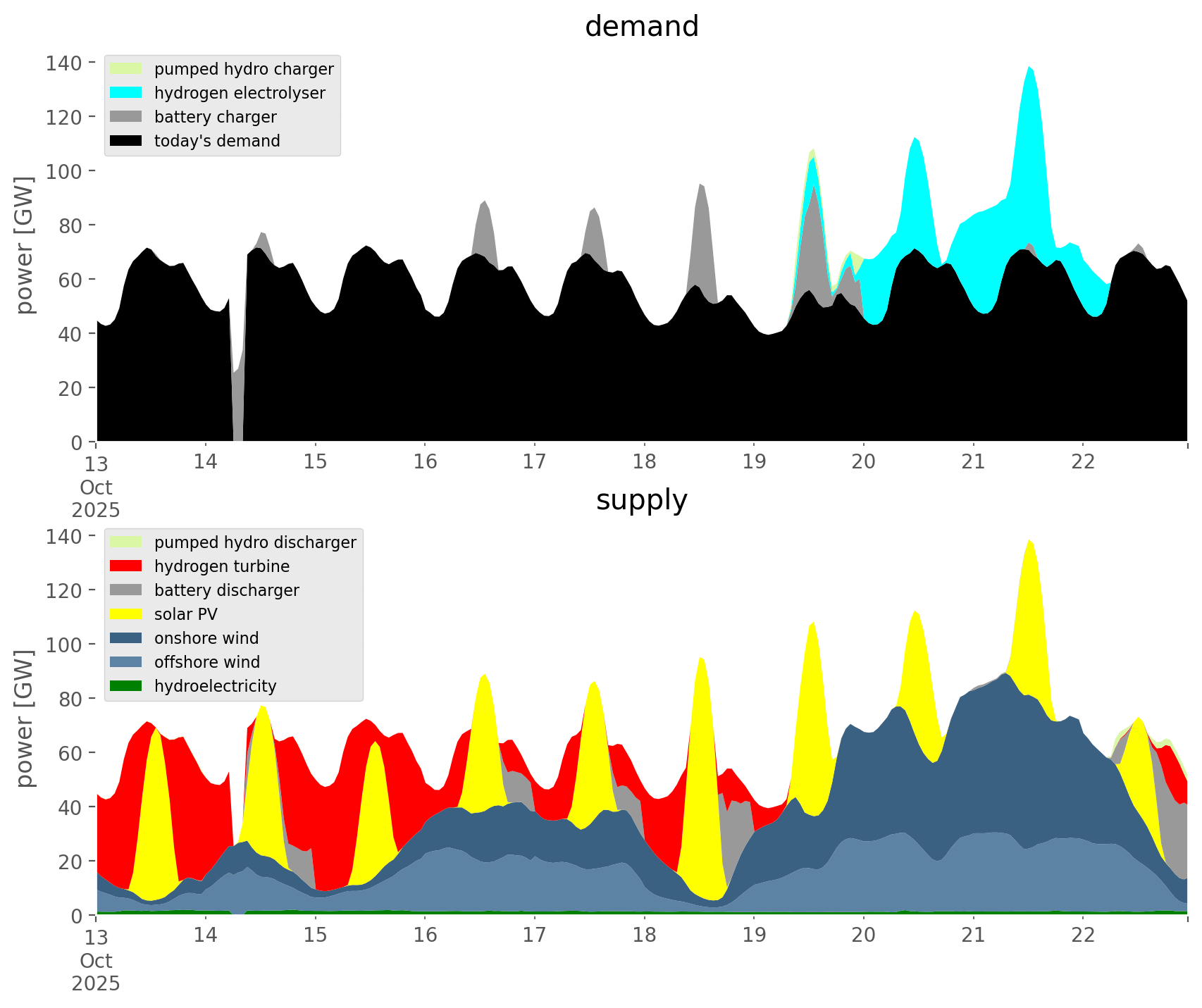This screenshot has width=1202, height=1008.
Task: Click the pumped hydro charger legend swatch
Action: coord(126,69)
